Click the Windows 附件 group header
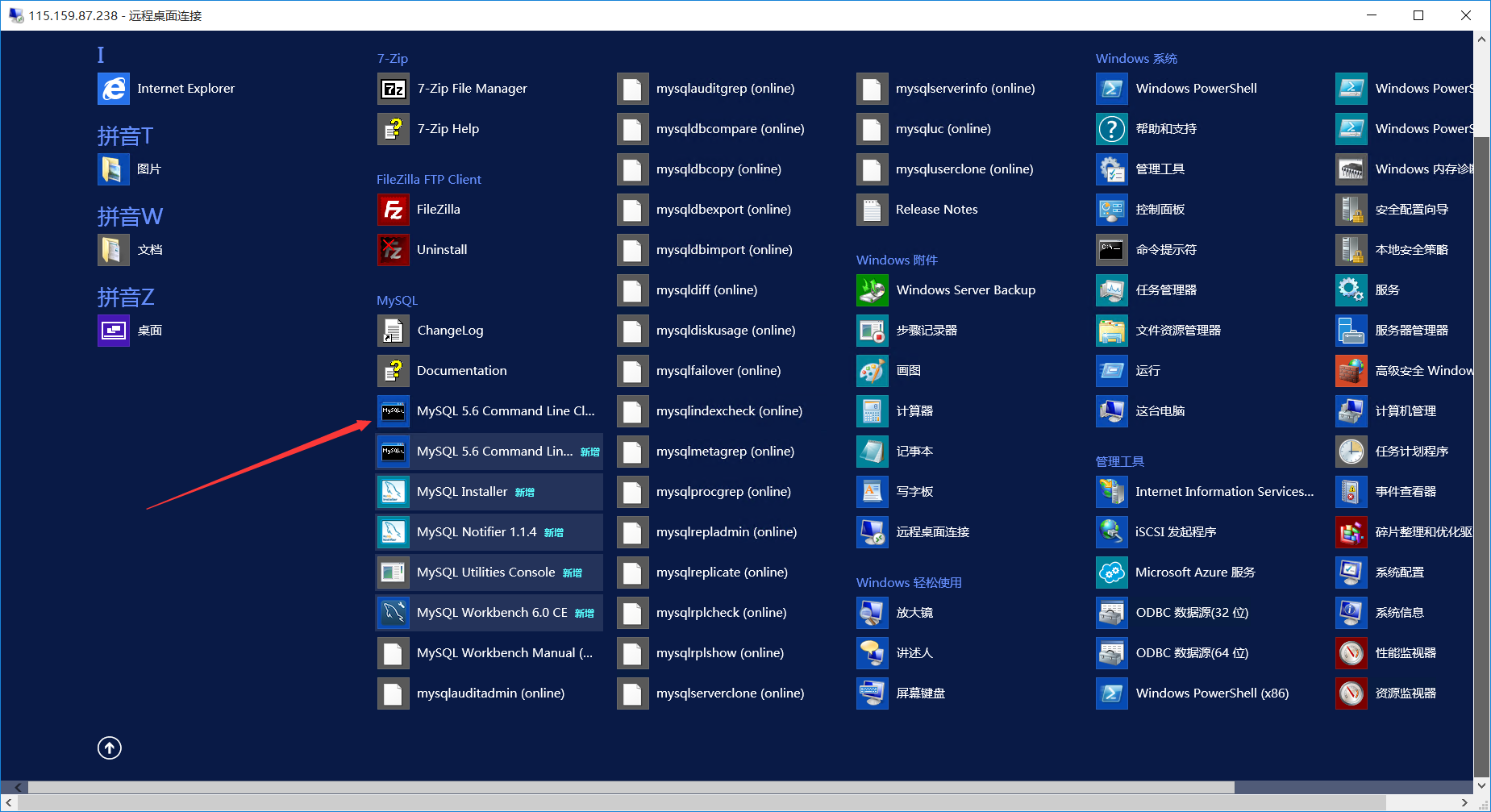1491x812 pixels. pyautogui.click(x=897, y=260)
